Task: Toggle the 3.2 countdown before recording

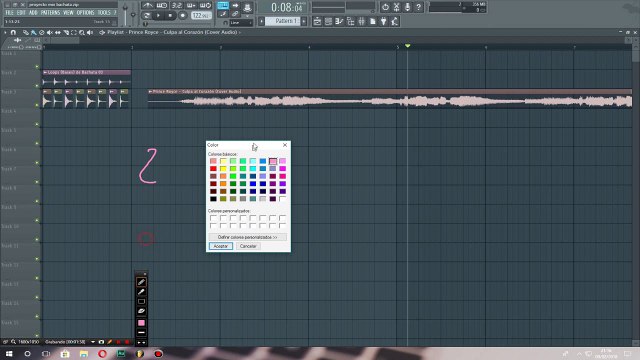Action: [176, 5]
